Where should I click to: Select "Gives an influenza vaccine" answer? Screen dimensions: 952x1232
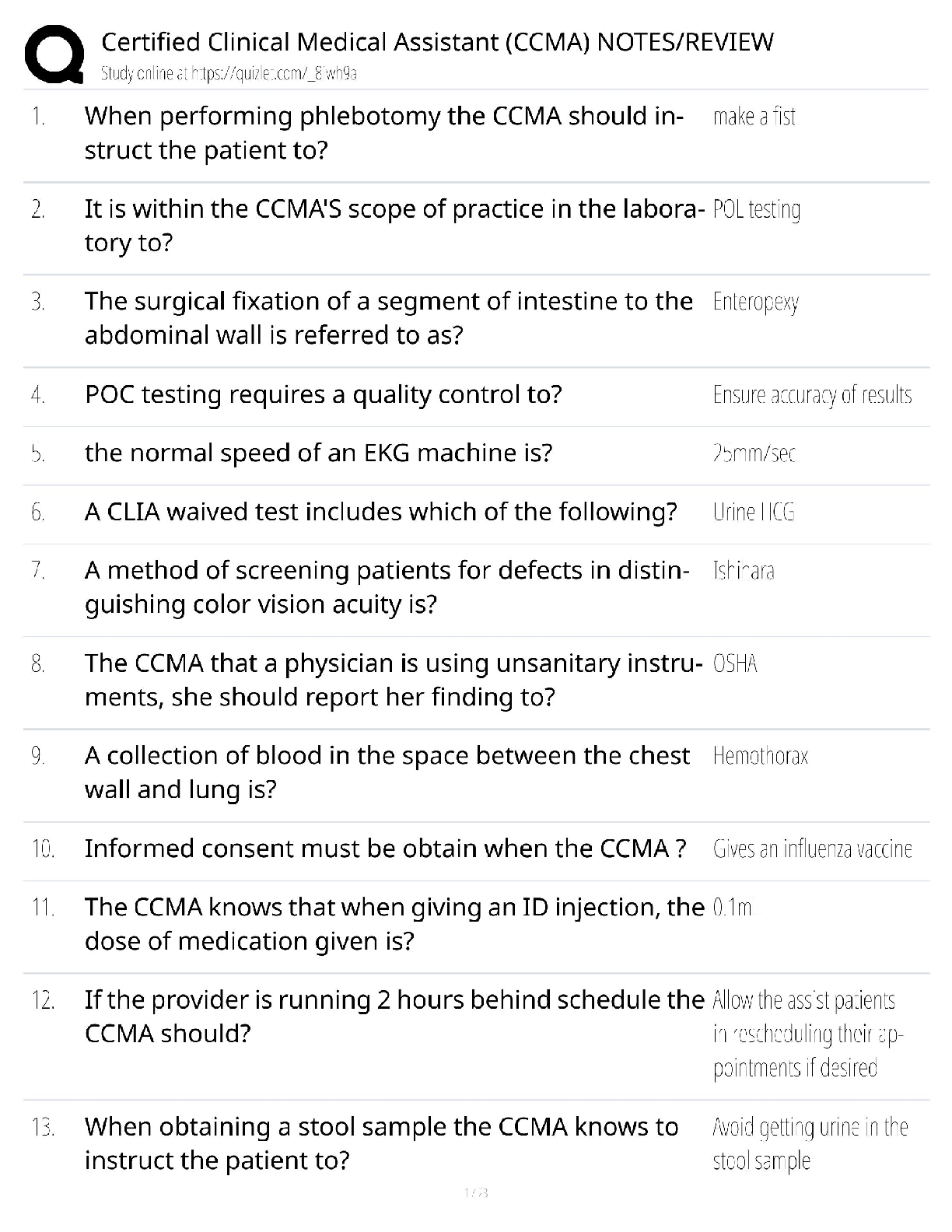[812, 849]
